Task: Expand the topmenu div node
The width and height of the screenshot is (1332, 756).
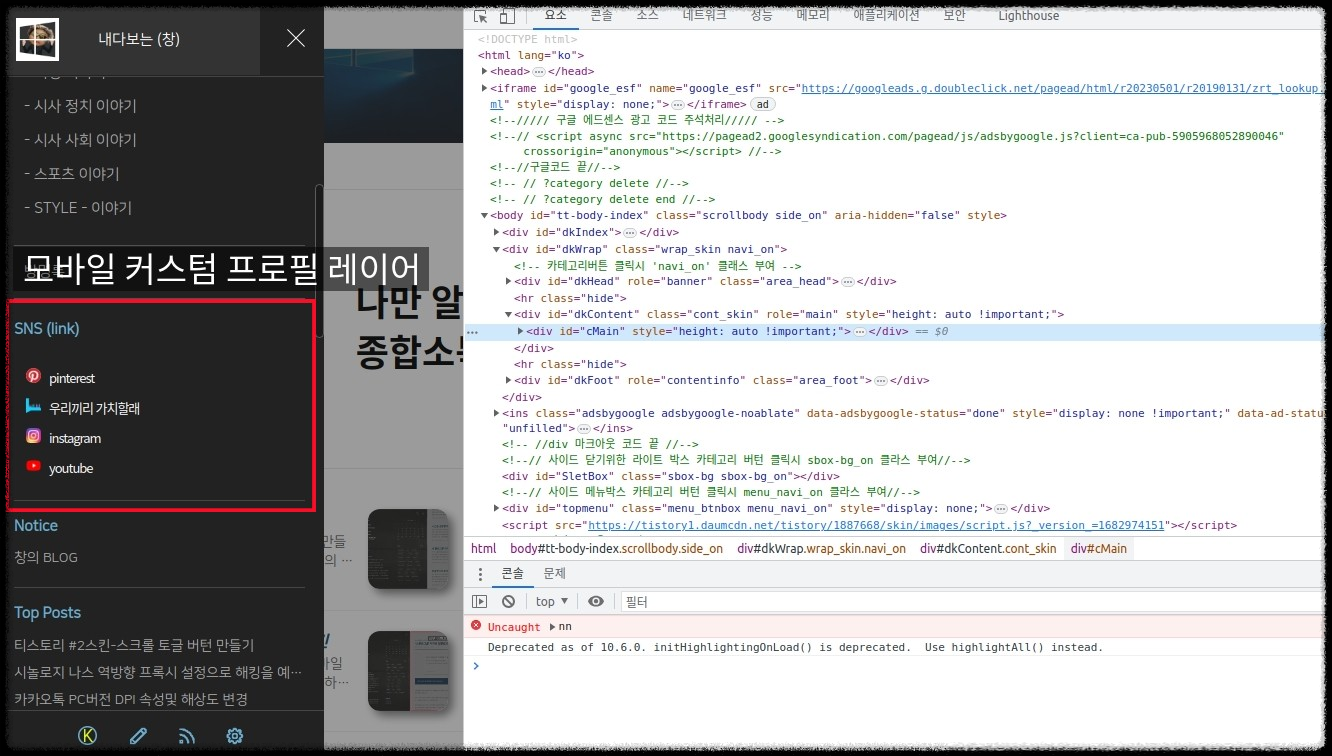Action: click(x=497, y=508)
